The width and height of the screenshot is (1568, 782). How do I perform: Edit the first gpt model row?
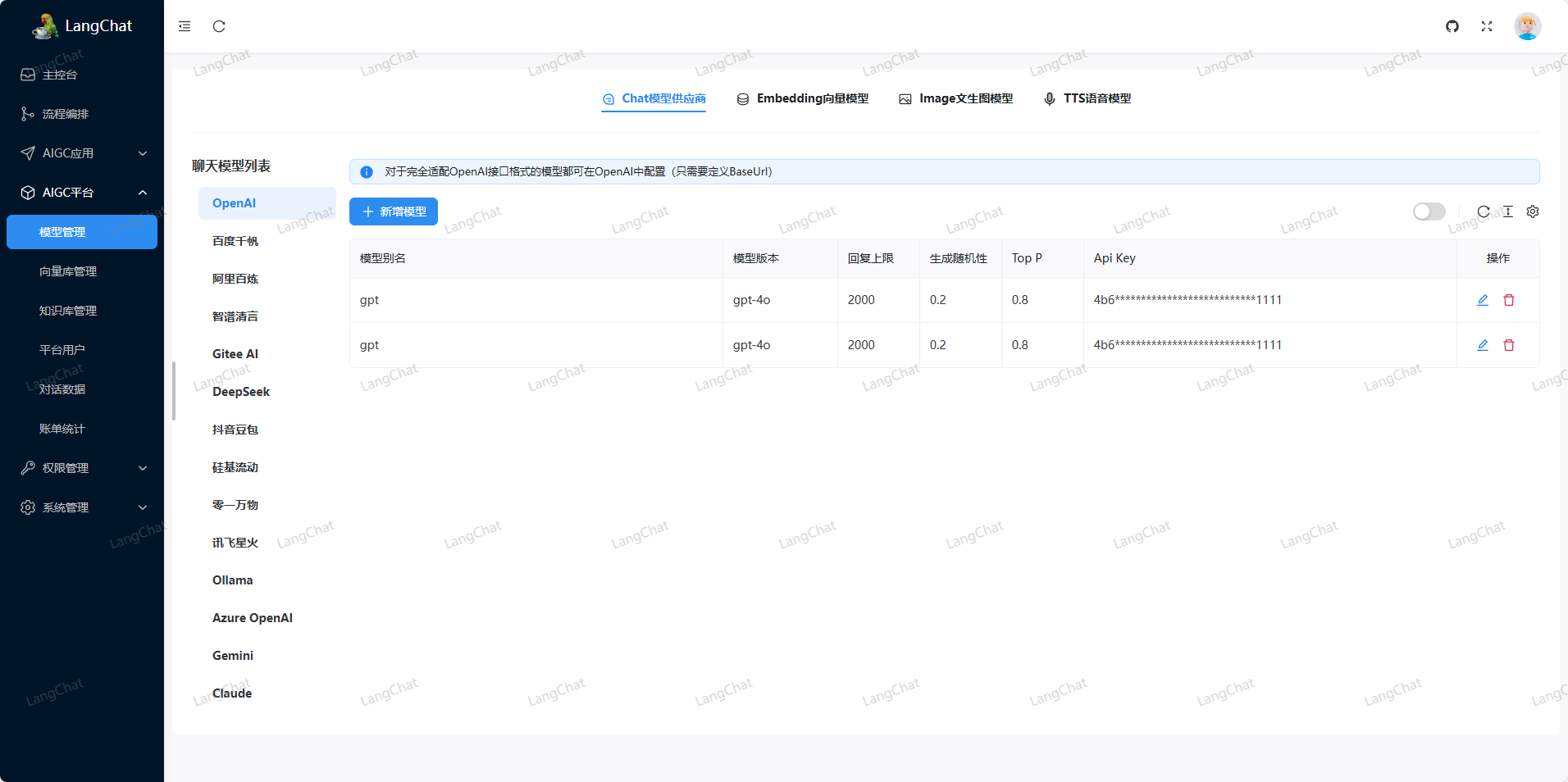(1483, 300)
